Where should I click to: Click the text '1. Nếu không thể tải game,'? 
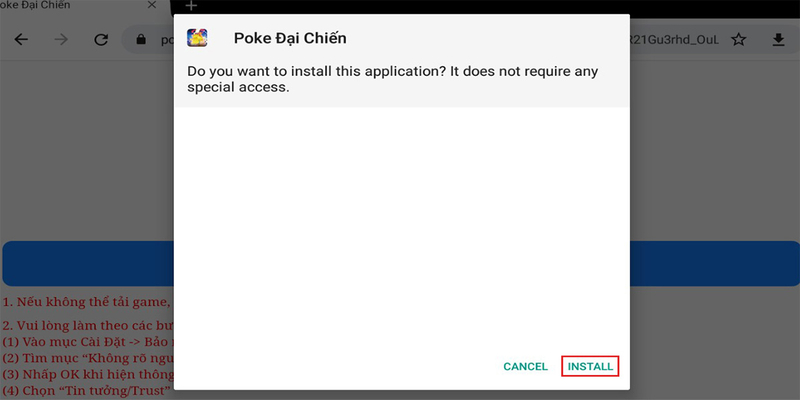pyautogui.click(x=86, y=302)
